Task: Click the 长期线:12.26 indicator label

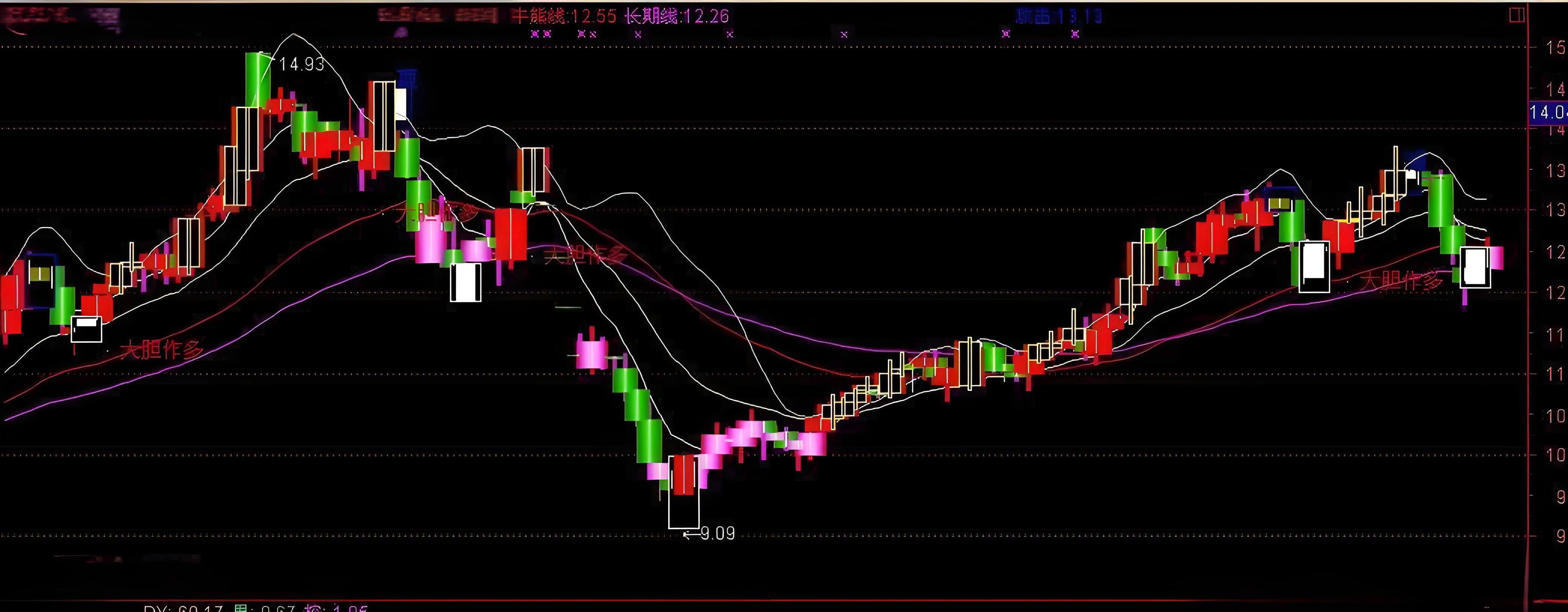Action: (x=676, y=16)
